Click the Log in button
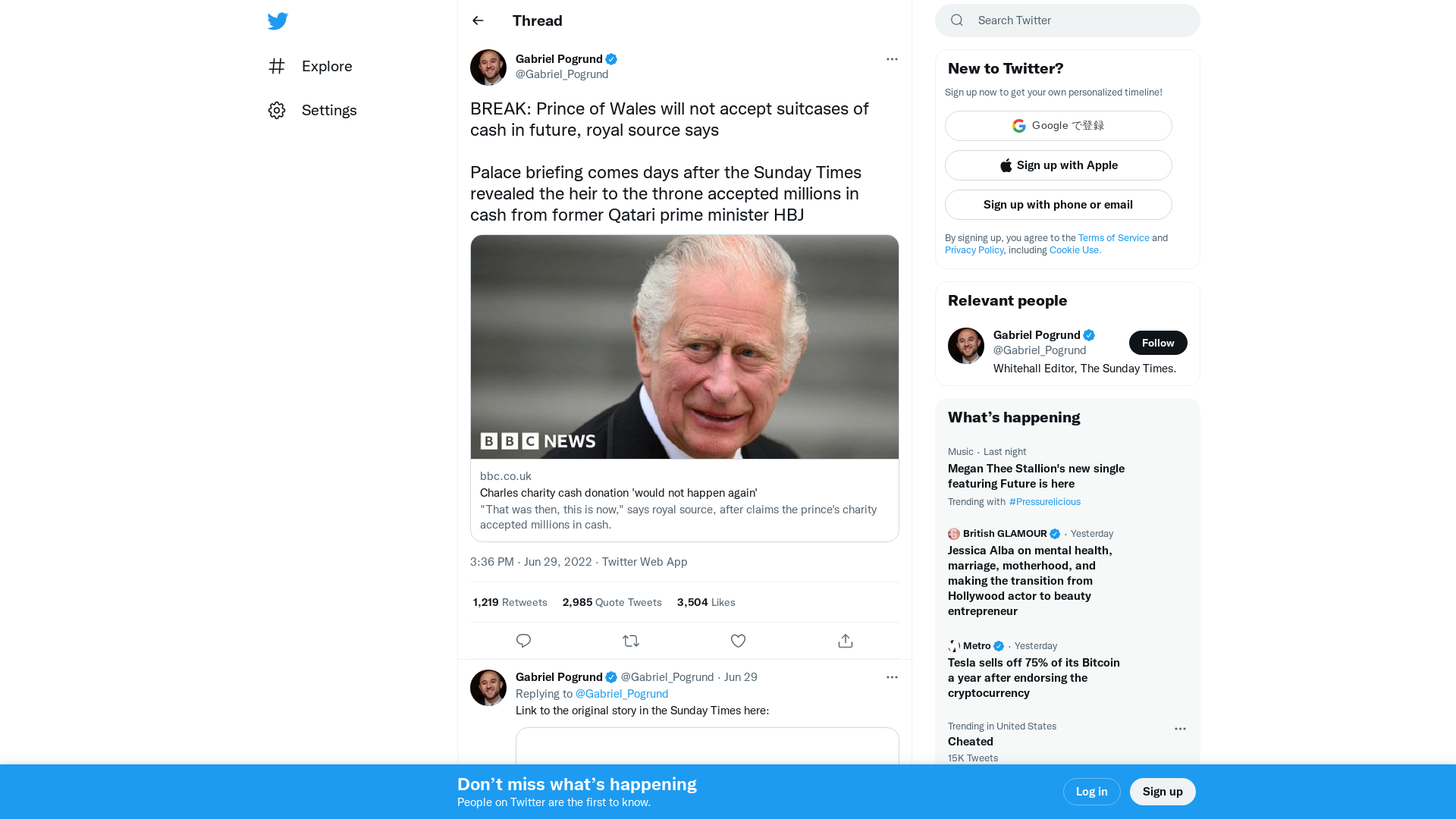 tap(1091, 791)
